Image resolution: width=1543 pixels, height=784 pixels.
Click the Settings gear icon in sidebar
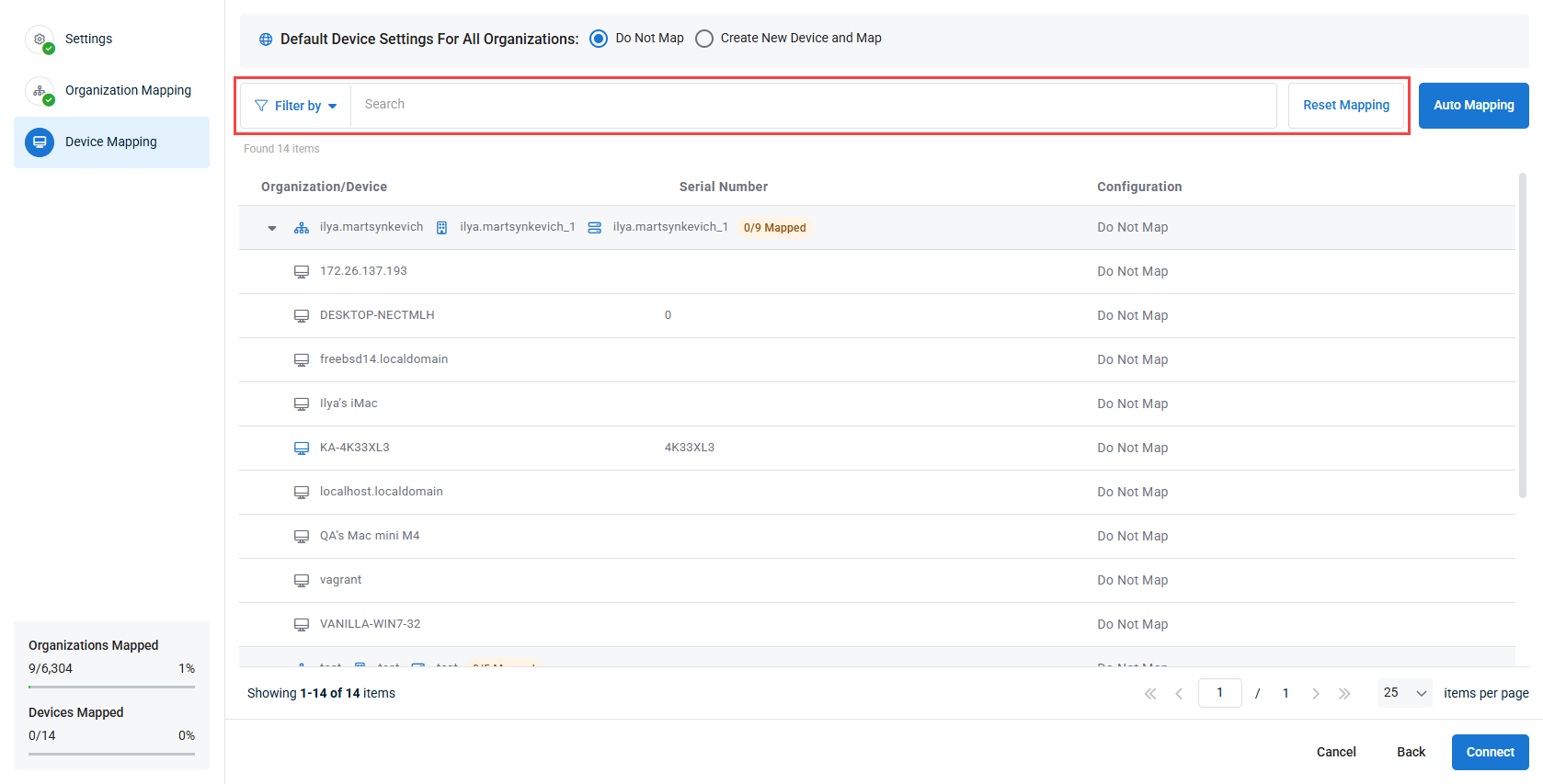pos(39,40)
